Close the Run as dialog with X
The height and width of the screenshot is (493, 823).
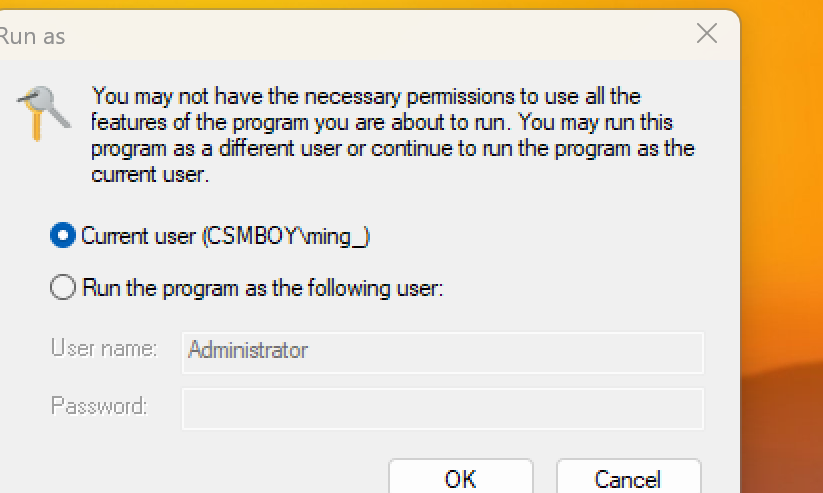pos(706,34)
